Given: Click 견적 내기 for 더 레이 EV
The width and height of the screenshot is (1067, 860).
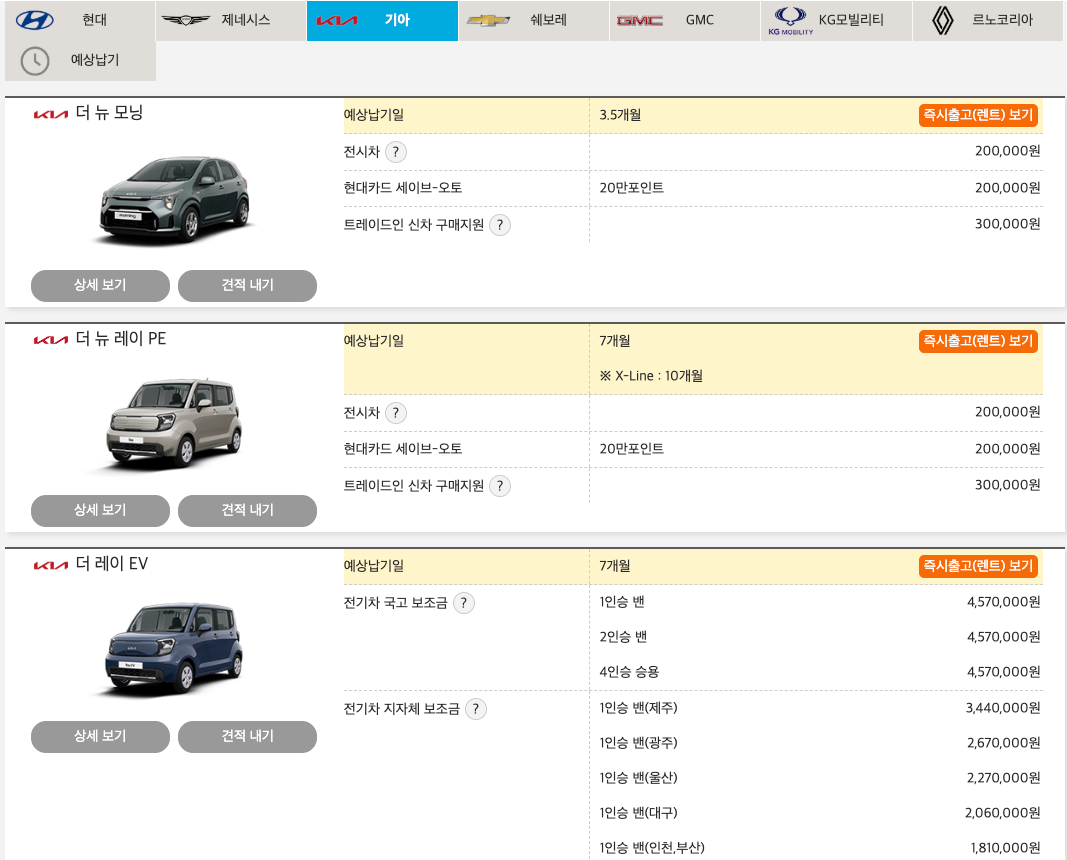Looking at the screenshot, I should pos(248,736).
